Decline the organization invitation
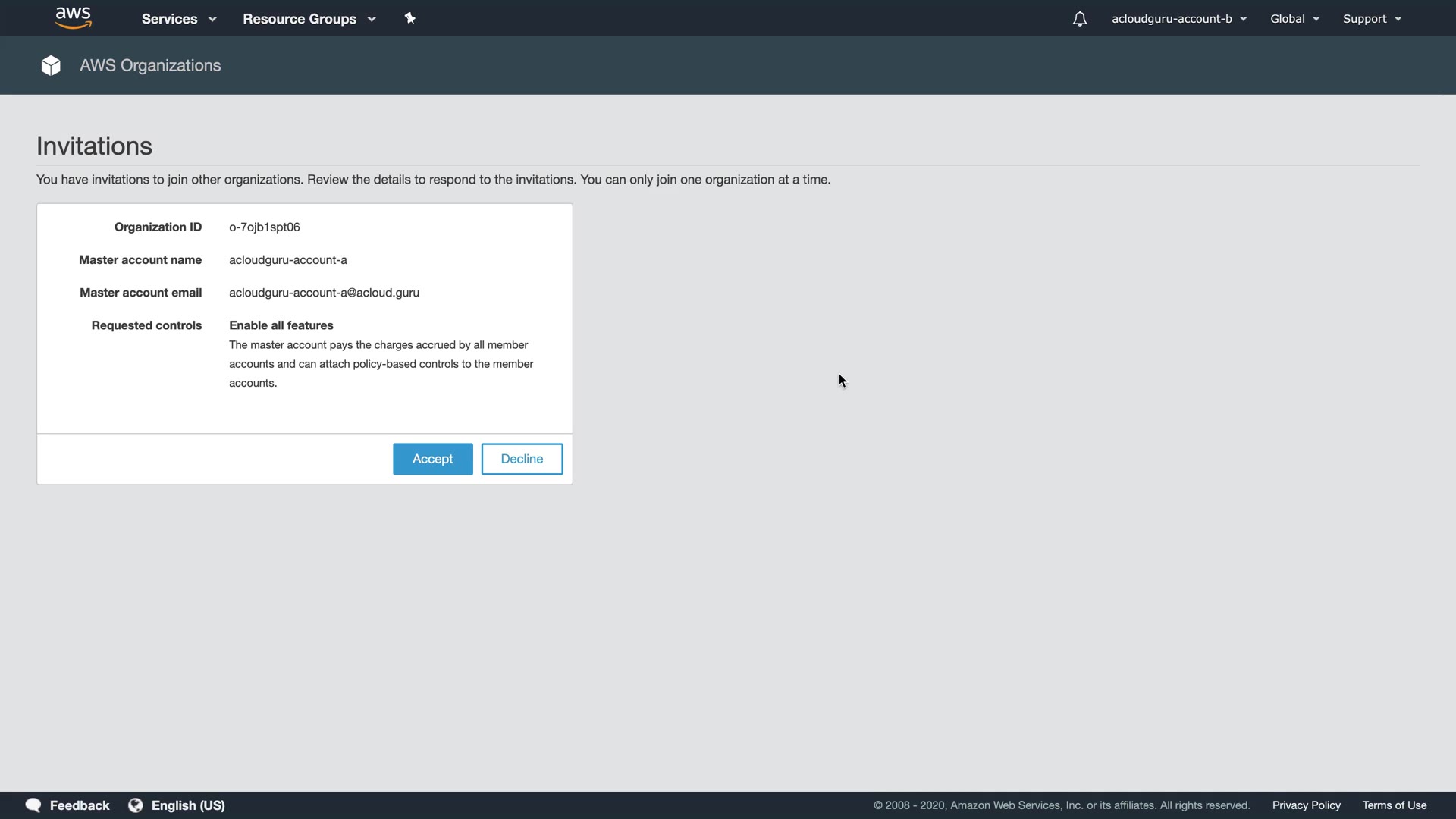The image size is (1456, 819). pyautogui.click(x=522, y=459)
